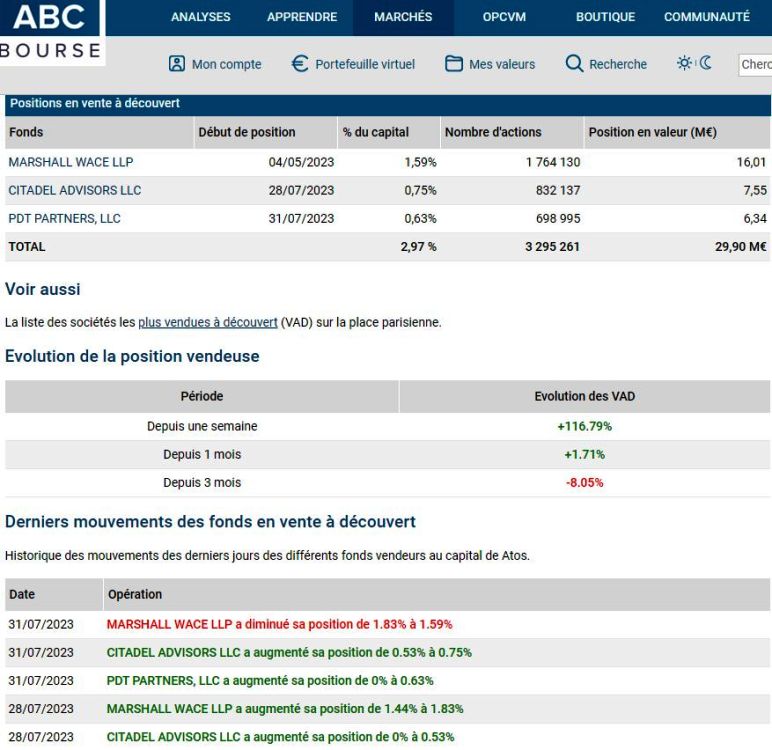Go to Mon compte link

[x=226, y=65]
